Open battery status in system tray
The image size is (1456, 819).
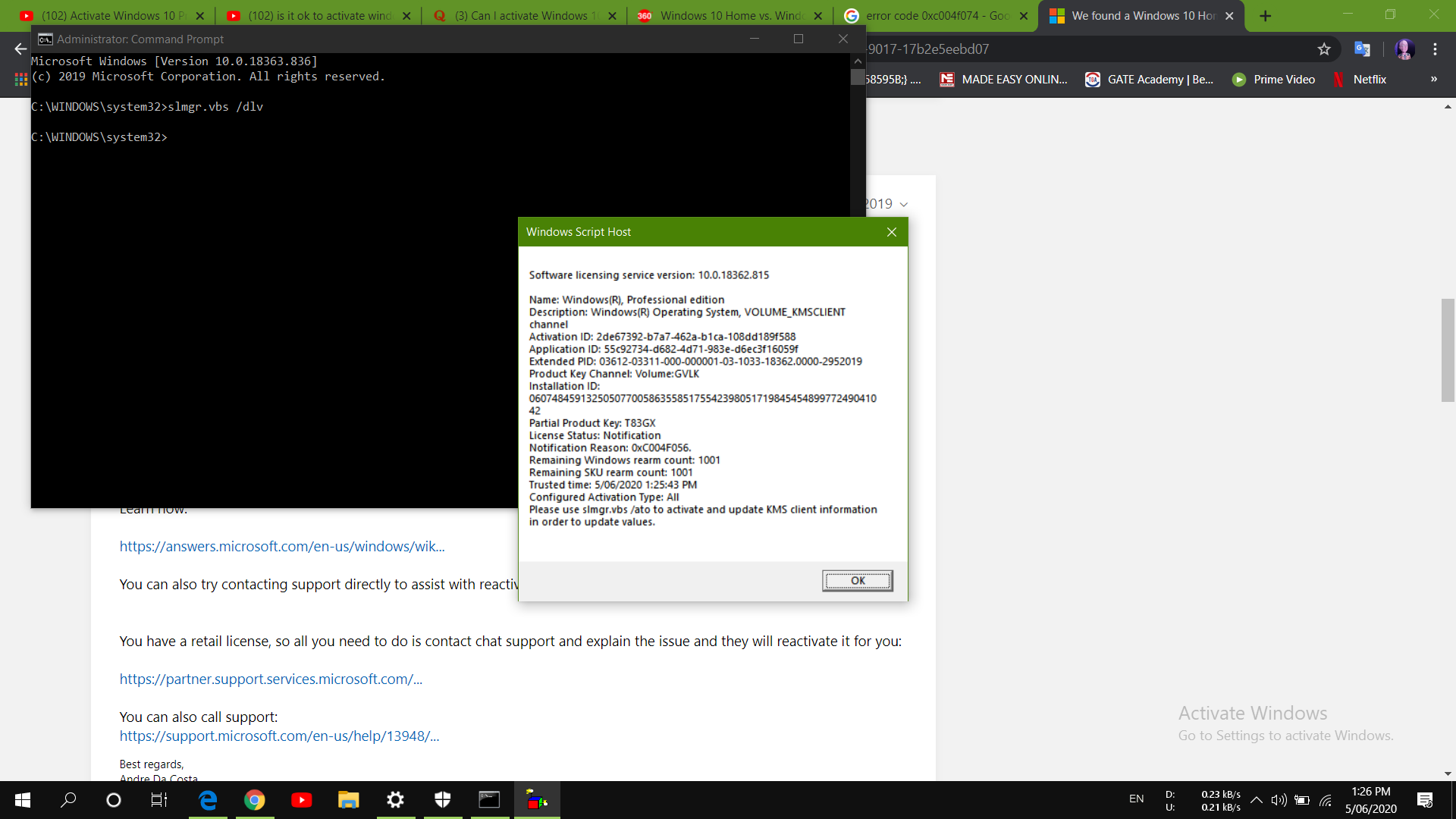point(1302,800)
